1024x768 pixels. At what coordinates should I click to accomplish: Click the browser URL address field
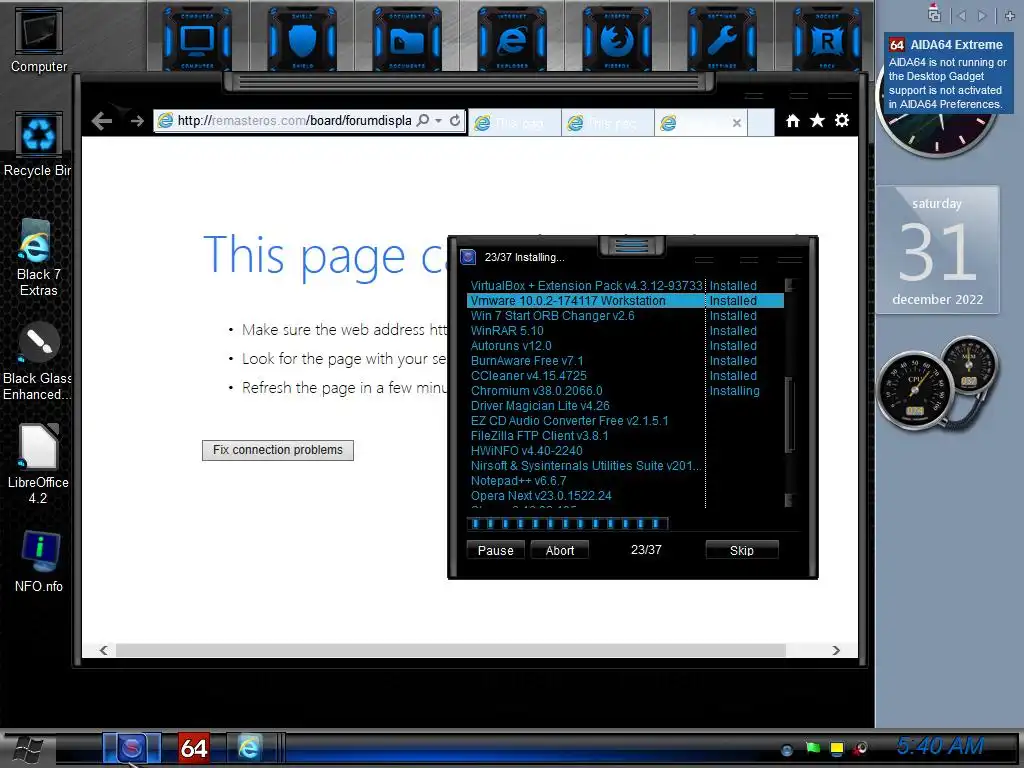(295, 121)
